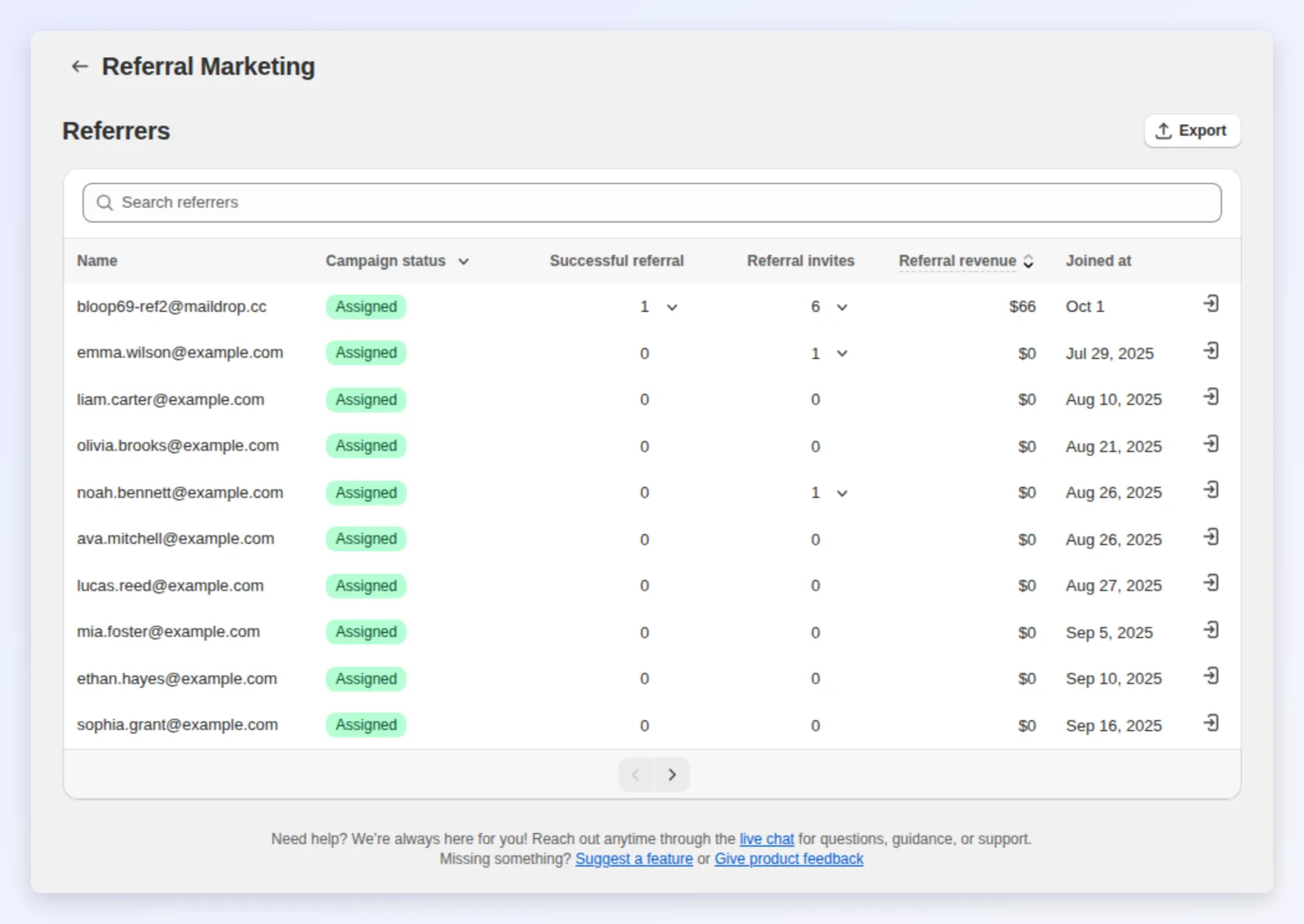The width and height of the screenshot is (1304, 924).
Task: Click the Aug 10, 2025 joined date
Action: coord(1113,400)
